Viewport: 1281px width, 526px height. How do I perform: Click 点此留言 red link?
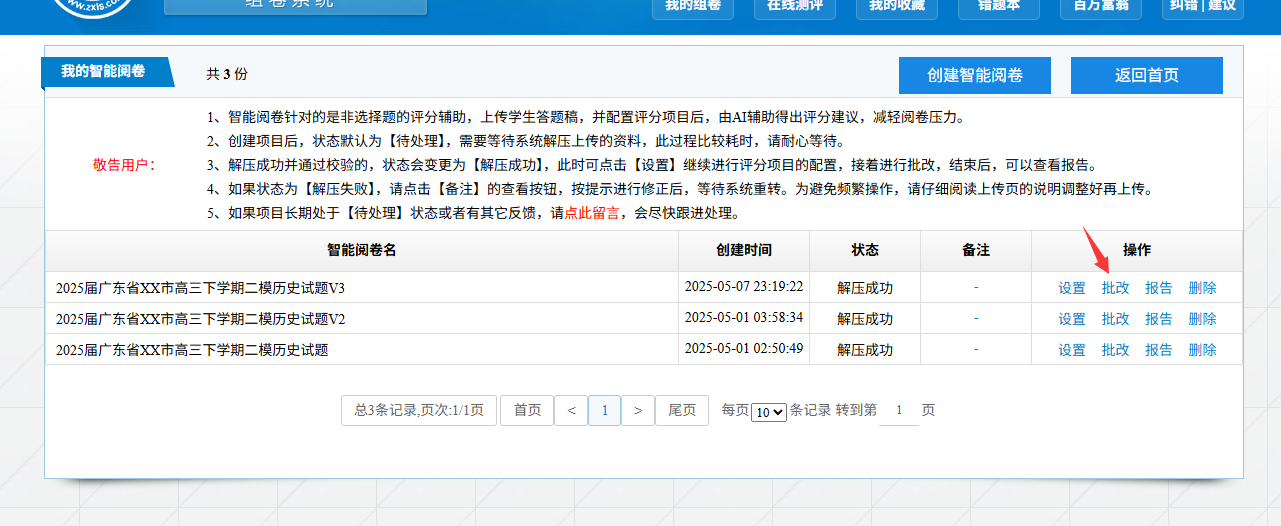(592, 213)
